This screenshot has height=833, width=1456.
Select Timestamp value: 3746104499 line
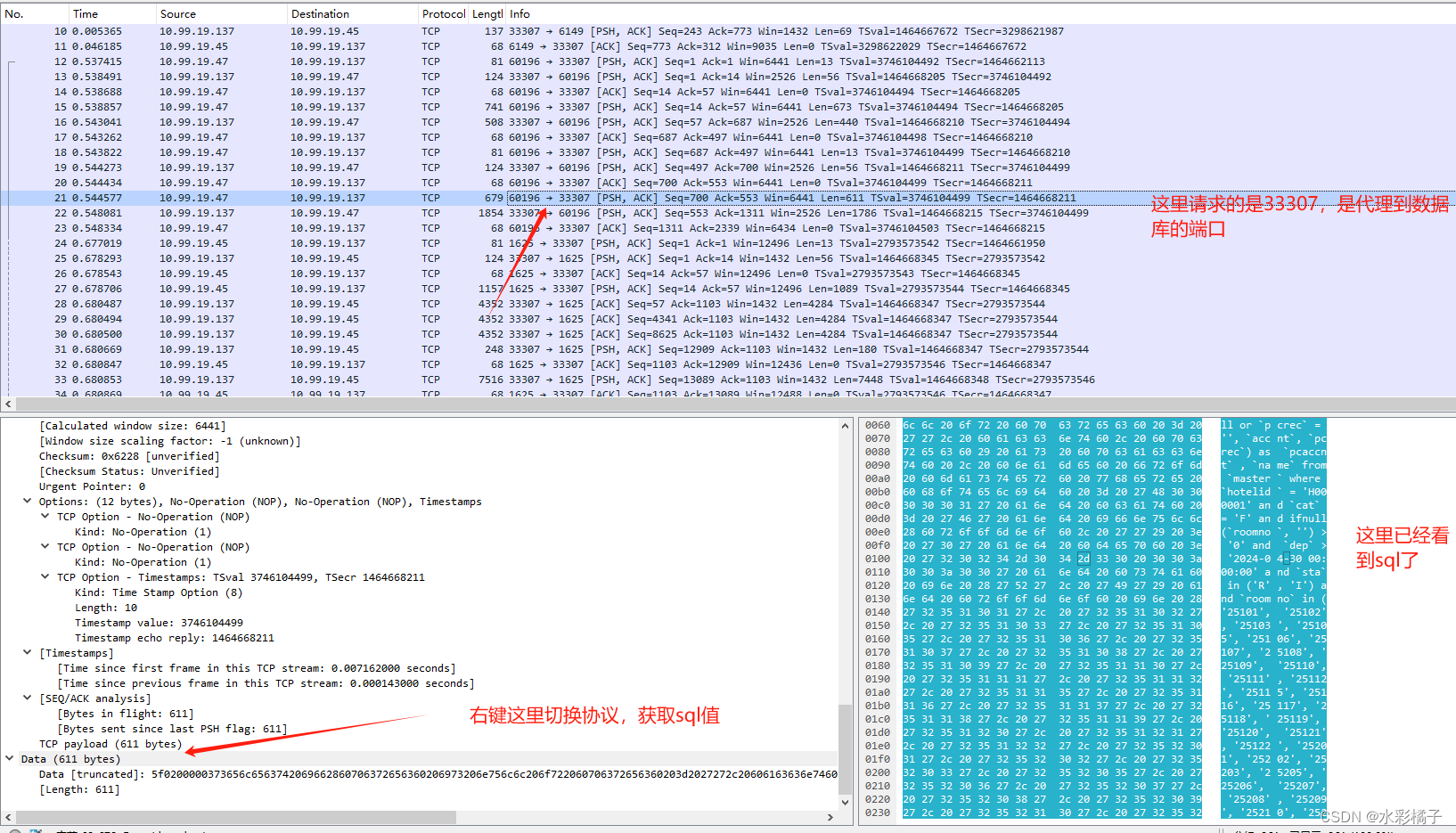pos(159,623)
